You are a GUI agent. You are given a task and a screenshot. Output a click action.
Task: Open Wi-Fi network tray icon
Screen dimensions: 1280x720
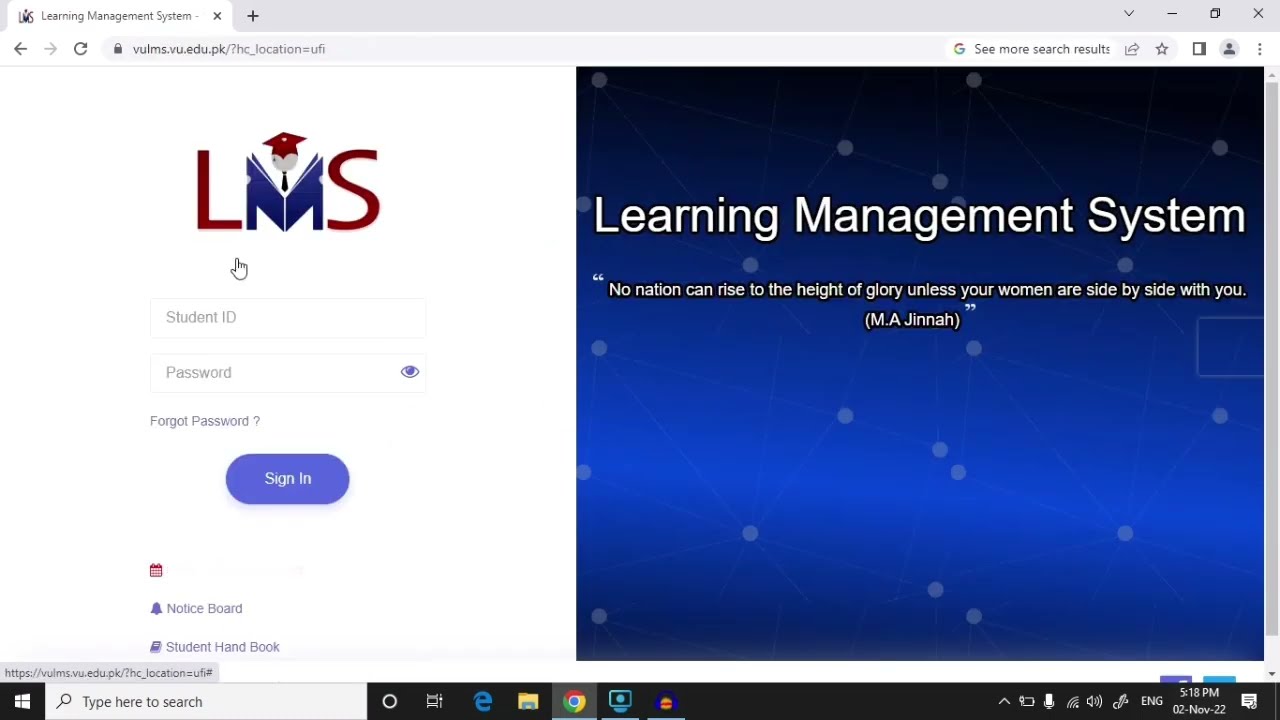click(x=1073, y=702)
